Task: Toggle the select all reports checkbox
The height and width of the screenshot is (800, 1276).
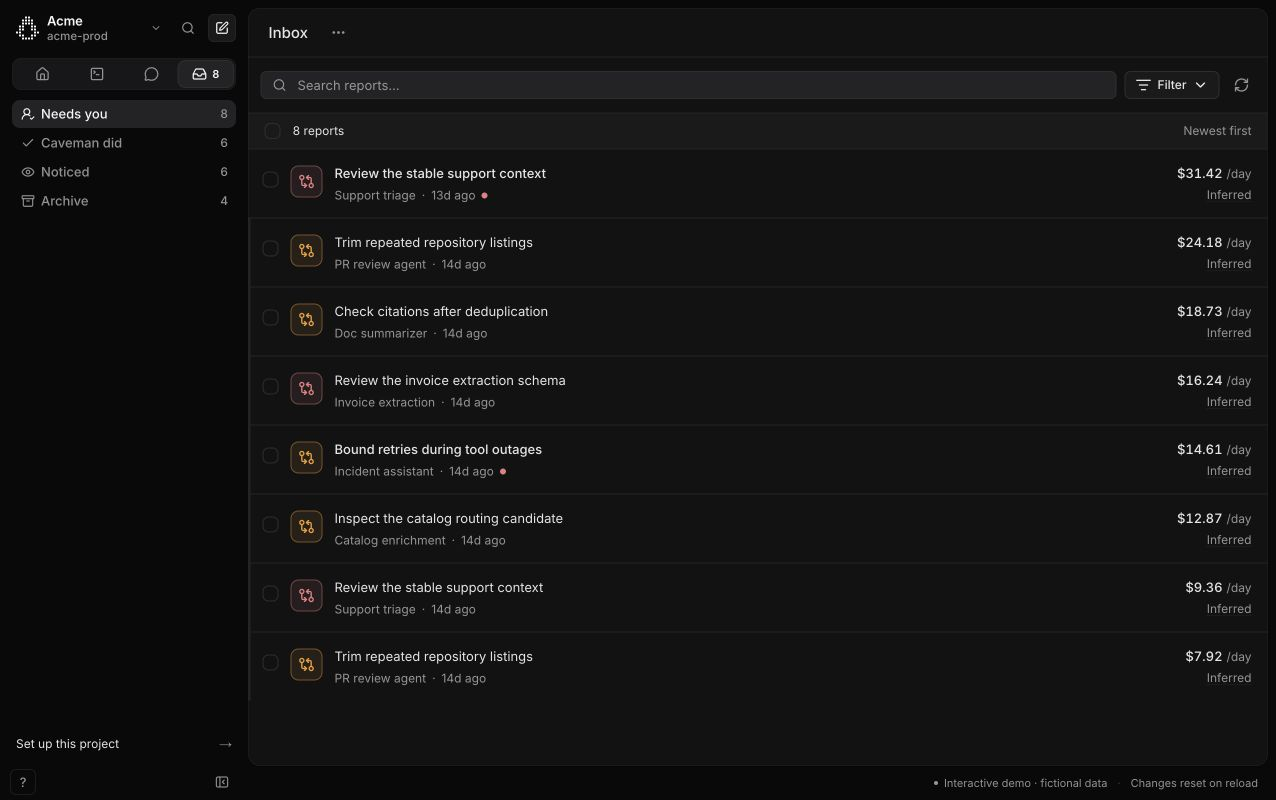Action: pos(272,131)
